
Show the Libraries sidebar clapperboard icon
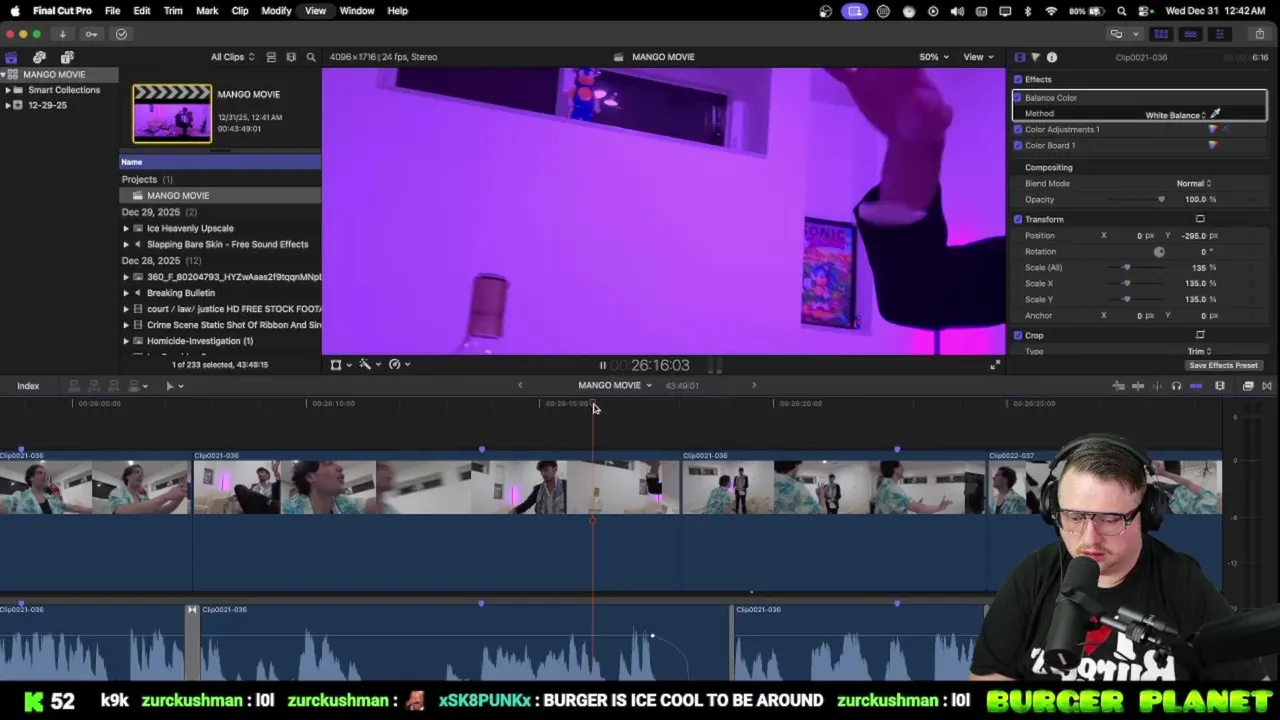coord(11,57)
